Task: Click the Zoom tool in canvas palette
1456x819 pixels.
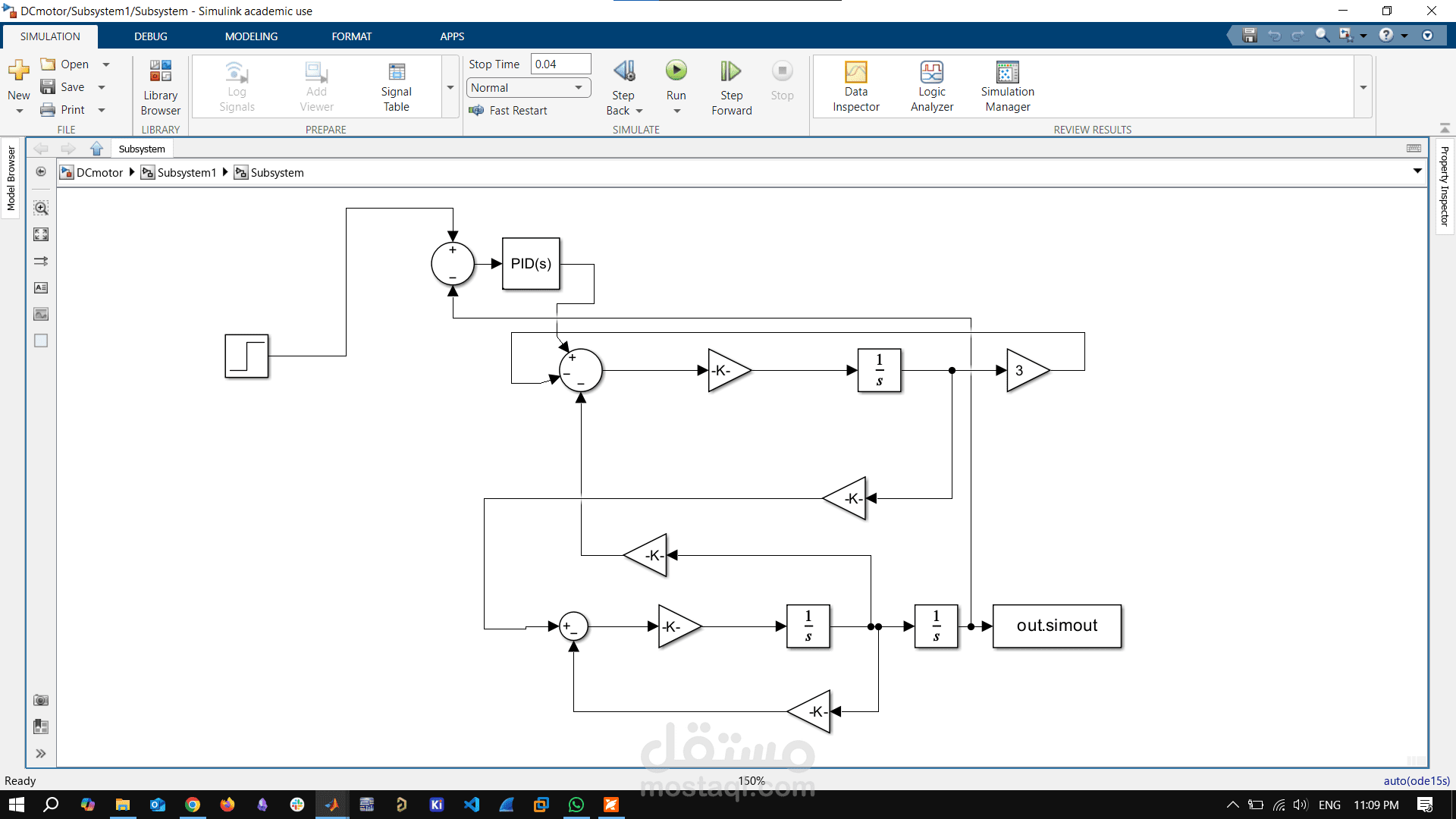Action: tap(41, 208)
